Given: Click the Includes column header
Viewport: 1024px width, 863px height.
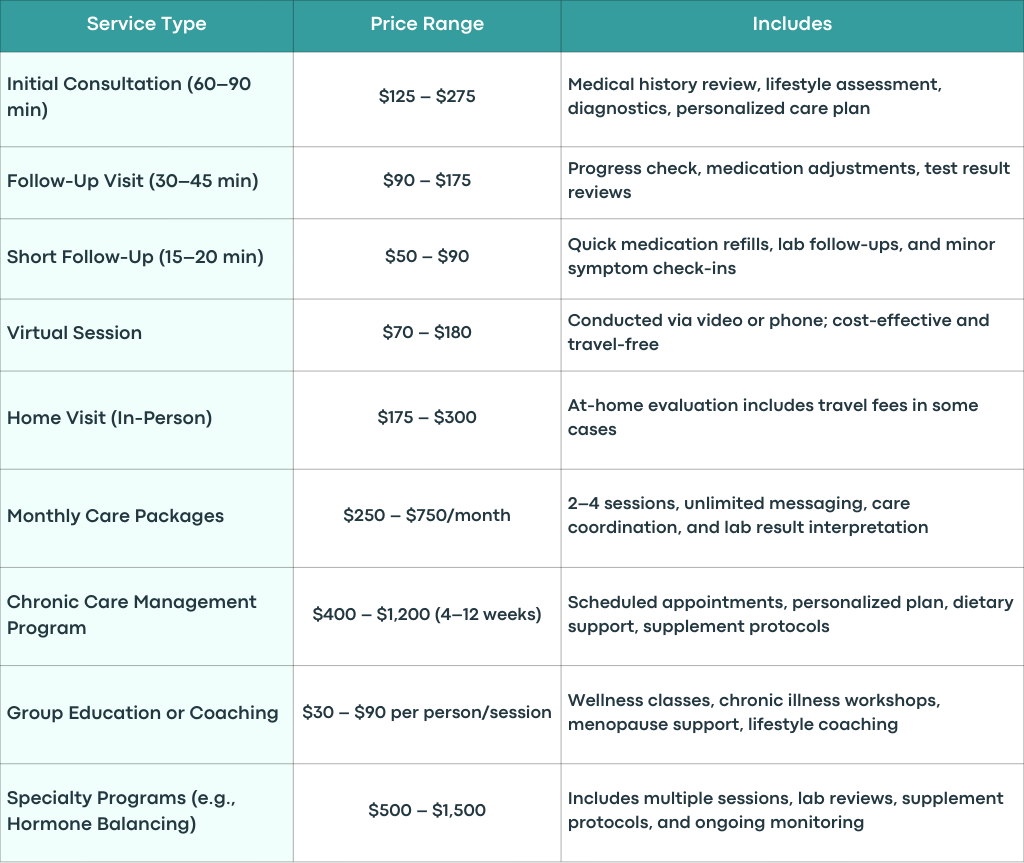Looking at the screenshot, I should click(x=792, y=24).
